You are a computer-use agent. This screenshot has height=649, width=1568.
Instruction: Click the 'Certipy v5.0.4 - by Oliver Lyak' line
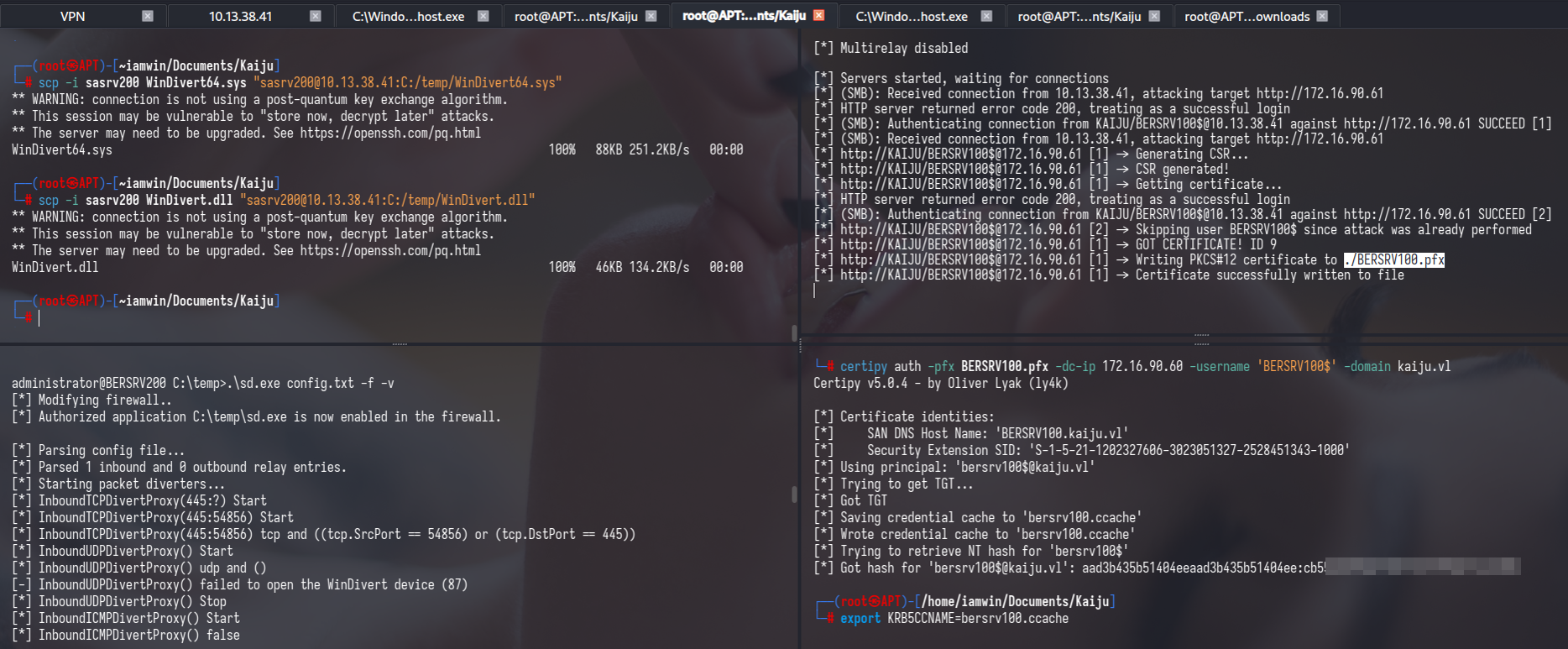point(941,383)
